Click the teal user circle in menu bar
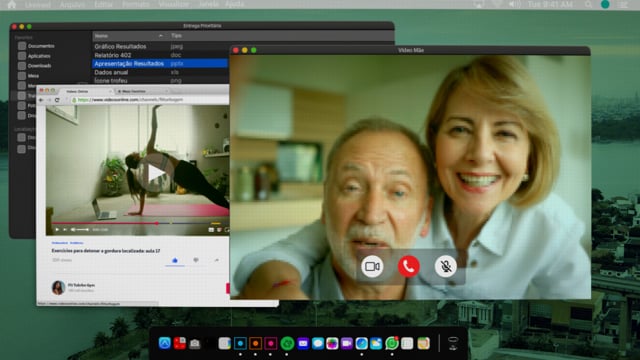 (605, 4)
